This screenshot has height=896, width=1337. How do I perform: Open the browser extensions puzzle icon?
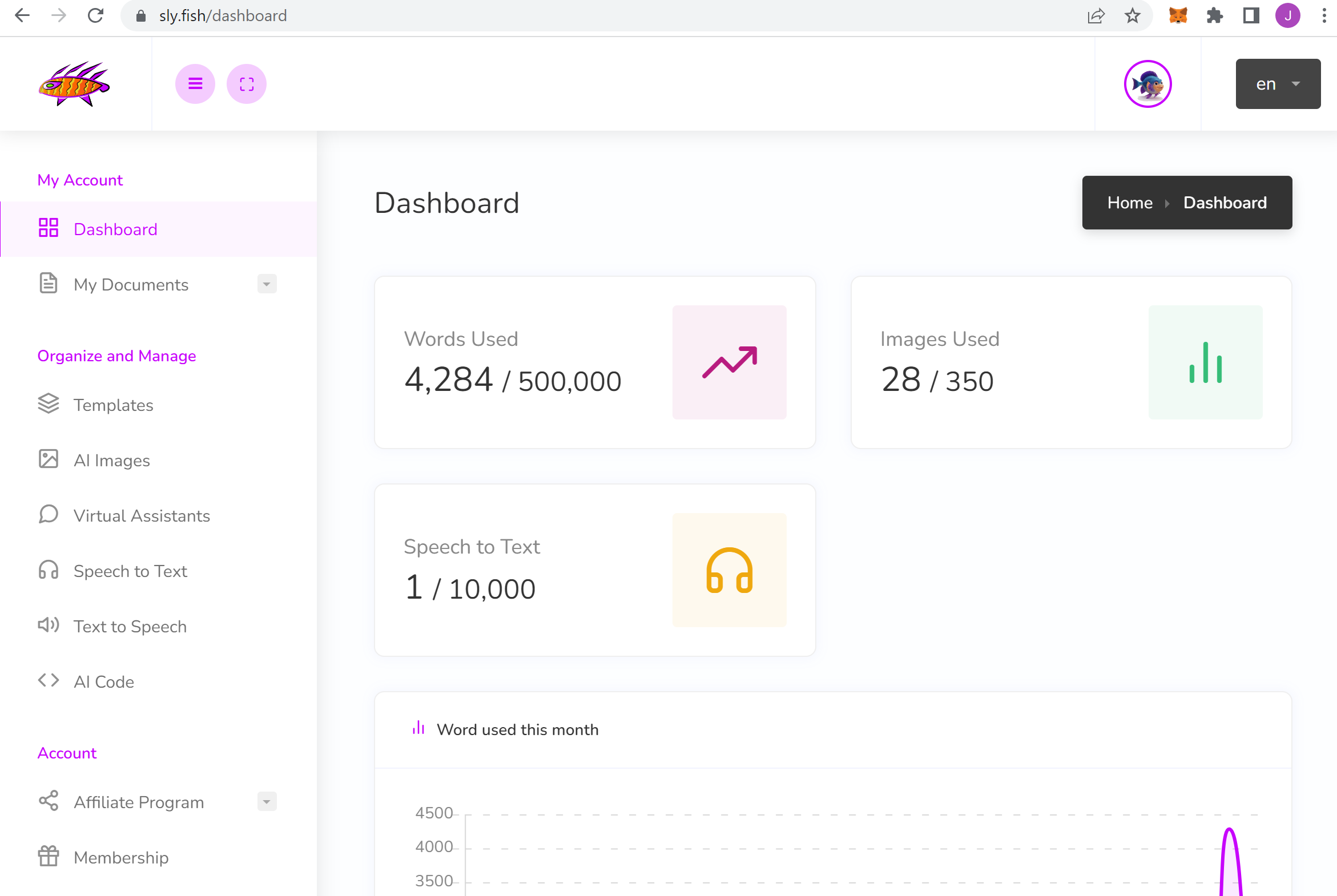tap(1214, 15)
